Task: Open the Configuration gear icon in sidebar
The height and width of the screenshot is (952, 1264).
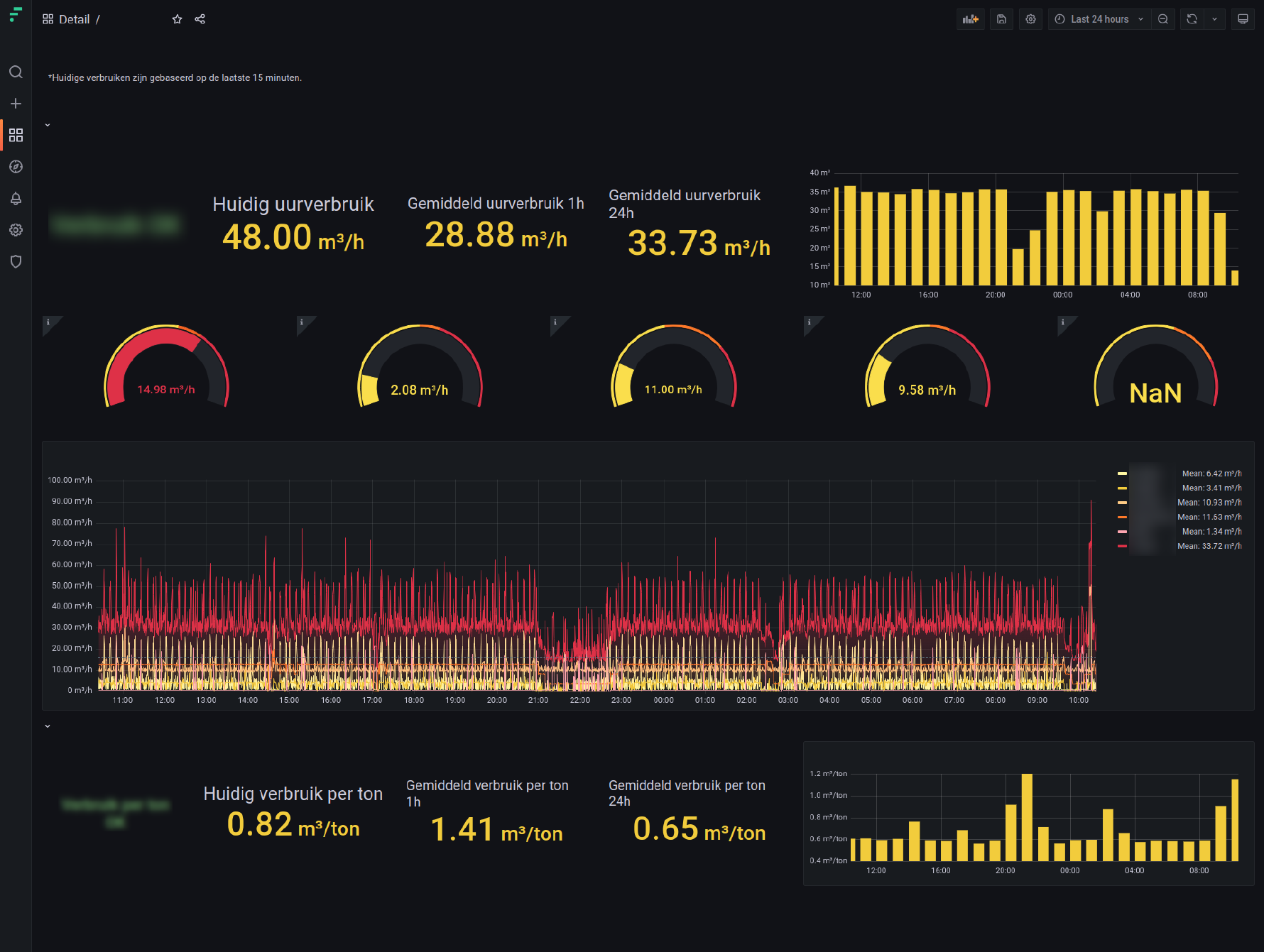Action: (16, 230)
